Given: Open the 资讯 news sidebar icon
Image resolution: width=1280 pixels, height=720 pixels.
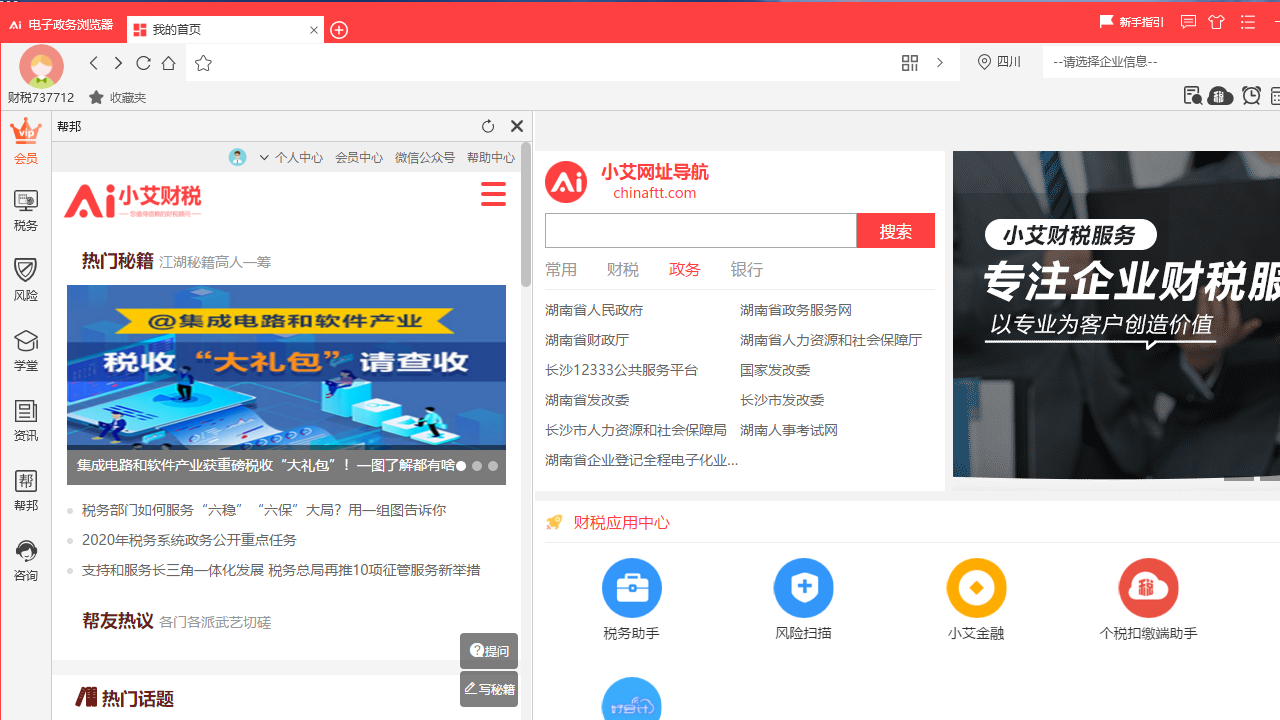Looking at the screenshot, I should (25, 419).
